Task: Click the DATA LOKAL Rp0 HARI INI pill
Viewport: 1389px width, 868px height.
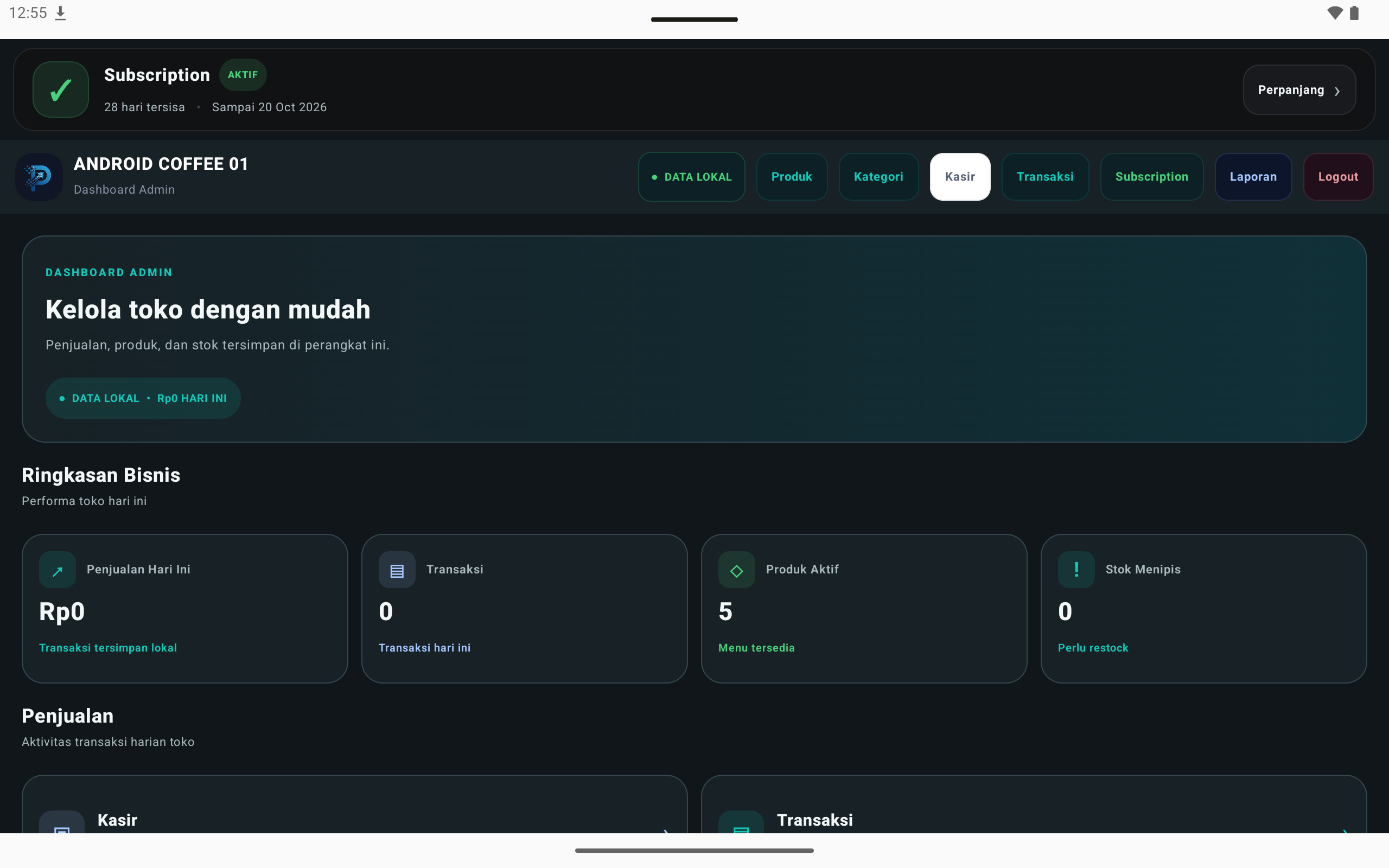Action: click(x=143, y=398)
